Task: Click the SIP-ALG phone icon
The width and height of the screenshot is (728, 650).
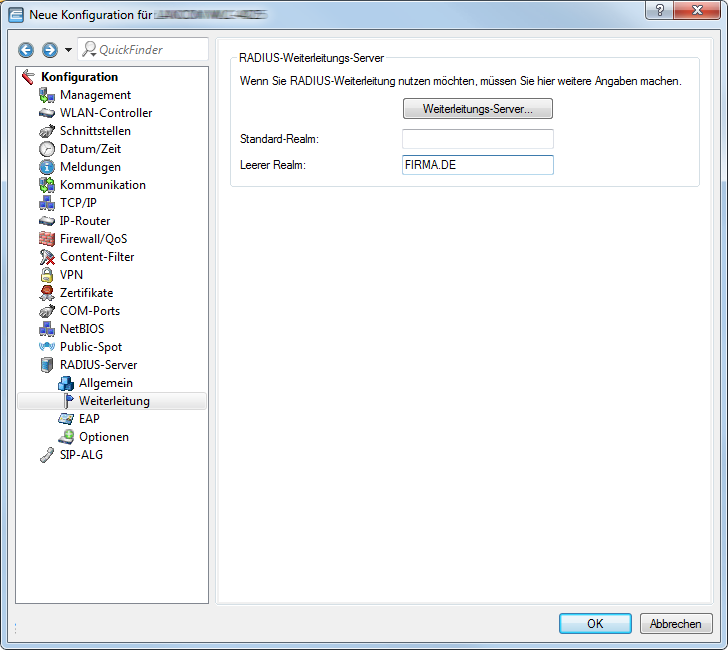Action: click(x=46, y=455)
